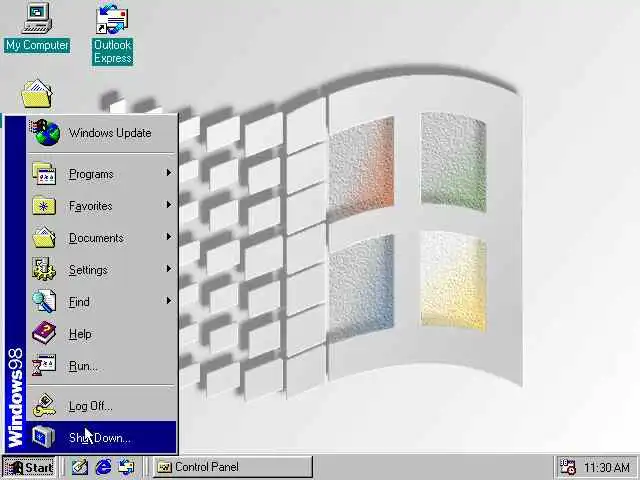Choose Shut Down... from the Start menu
640x480 pixels.
click(x=102, y=437)
